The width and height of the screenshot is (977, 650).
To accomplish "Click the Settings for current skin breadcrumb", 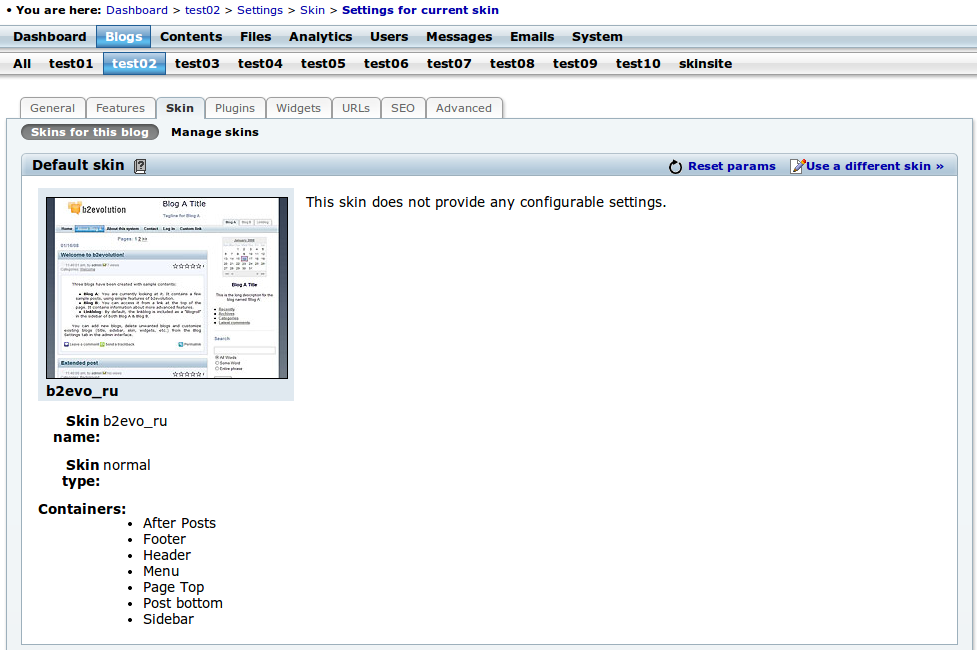I will point(420,10).
